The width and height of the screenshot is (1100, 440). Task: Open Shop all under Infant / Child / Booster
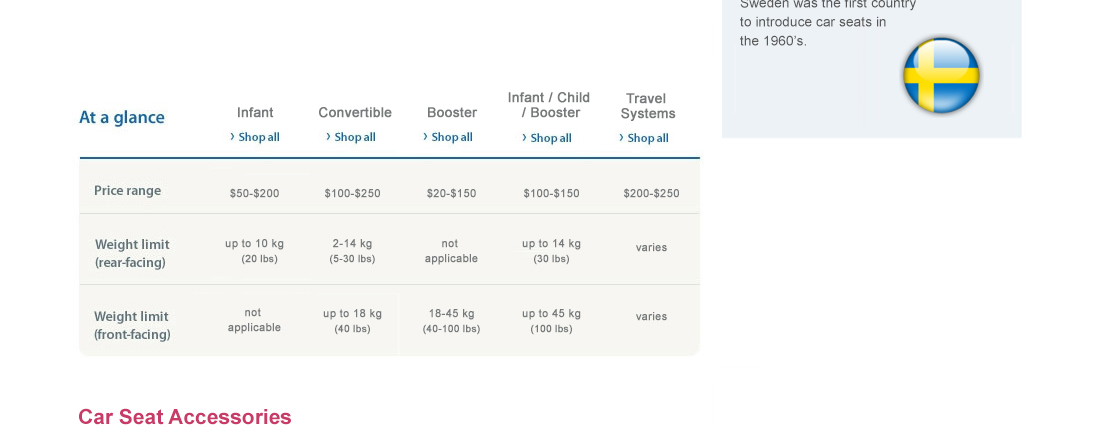(550, 138)
